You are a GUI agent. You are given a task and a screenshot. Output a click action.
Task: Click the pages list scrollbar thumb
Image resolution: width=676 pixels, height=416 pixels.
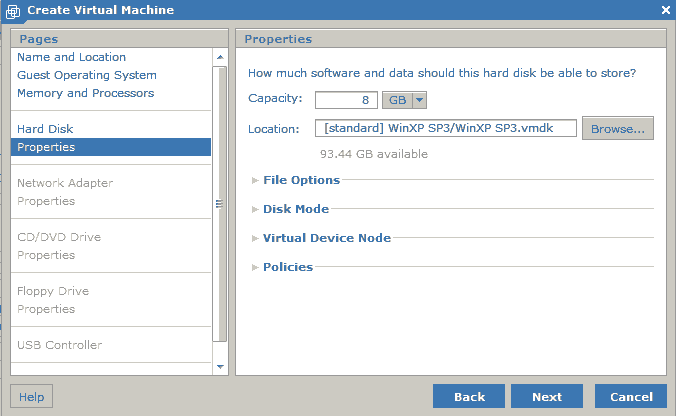tap(220, 203)
